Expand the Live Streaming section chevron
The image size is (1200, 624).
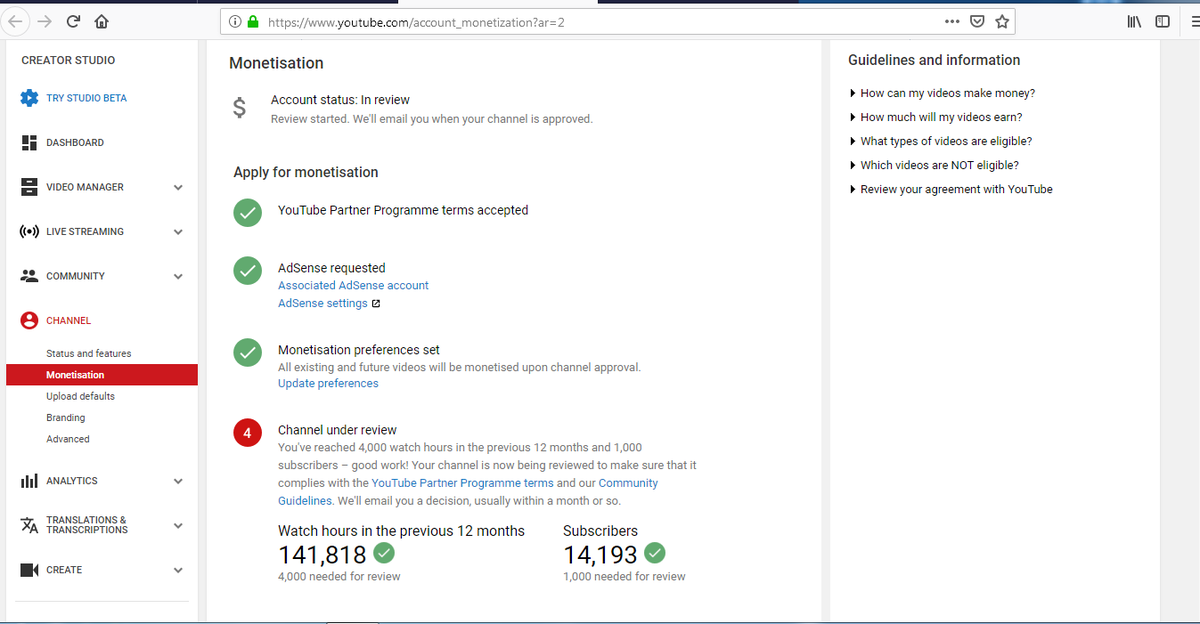pos(178,232)
